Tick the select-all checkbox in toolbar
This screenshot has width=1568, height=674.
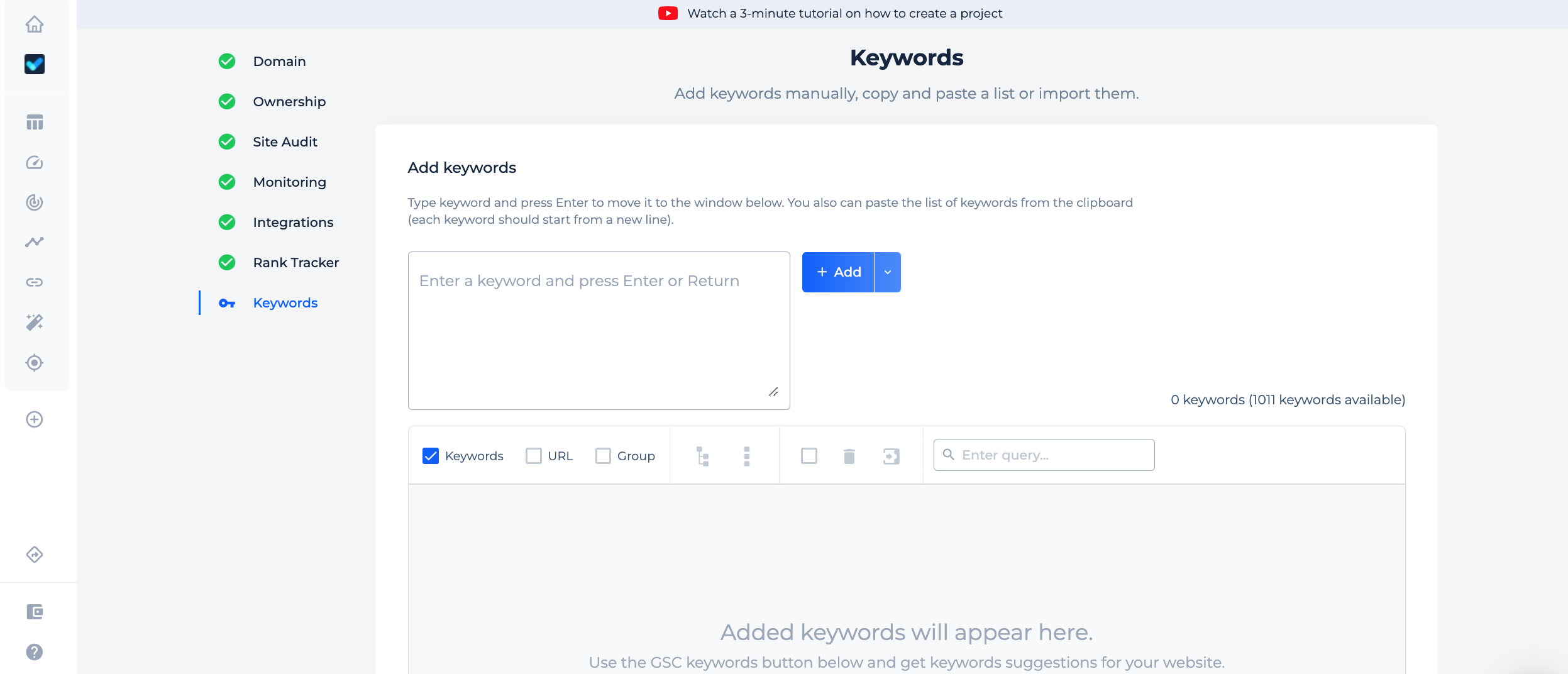pos(809,456)
